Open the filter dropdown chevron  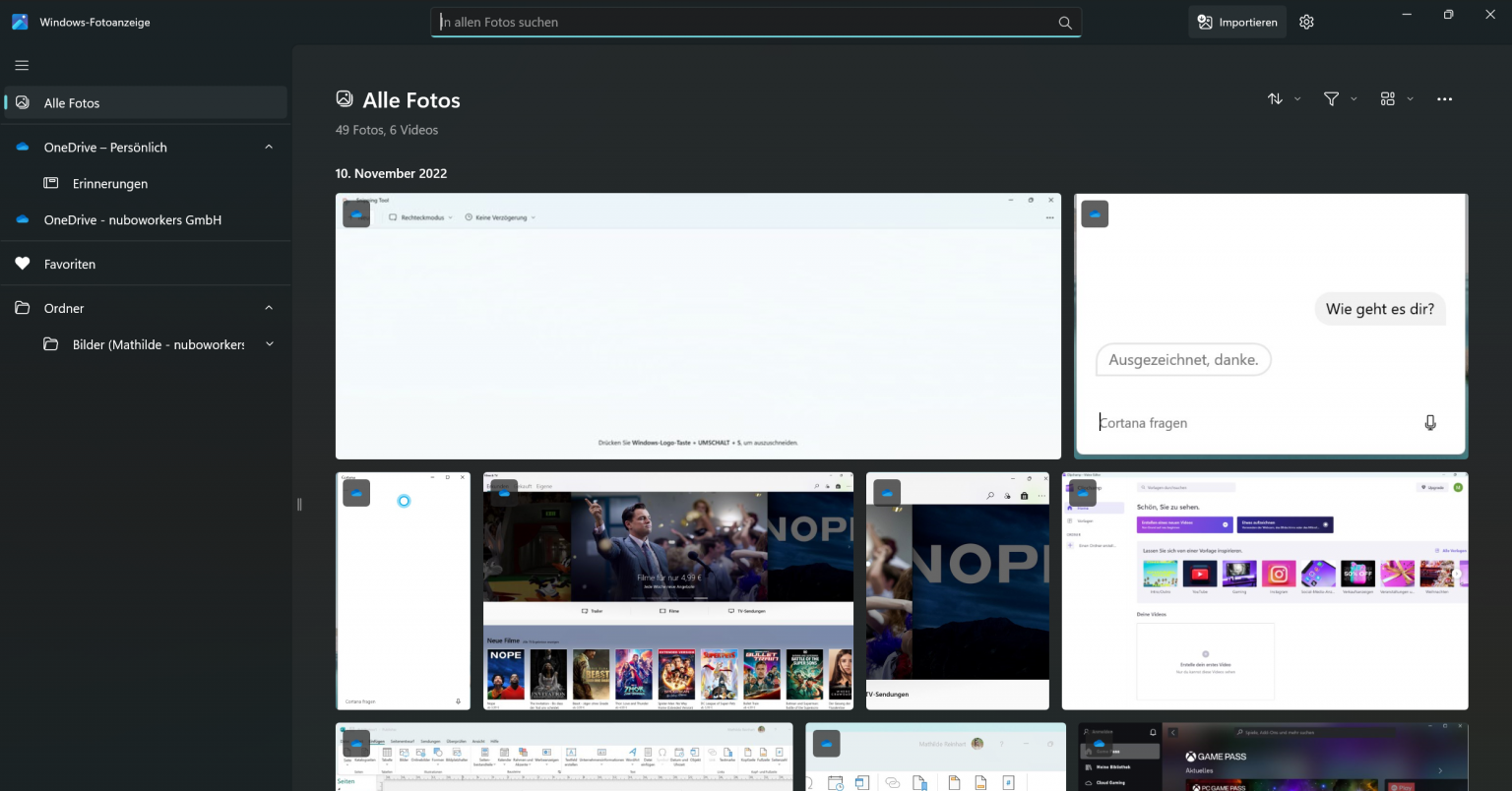(1354, 98)
